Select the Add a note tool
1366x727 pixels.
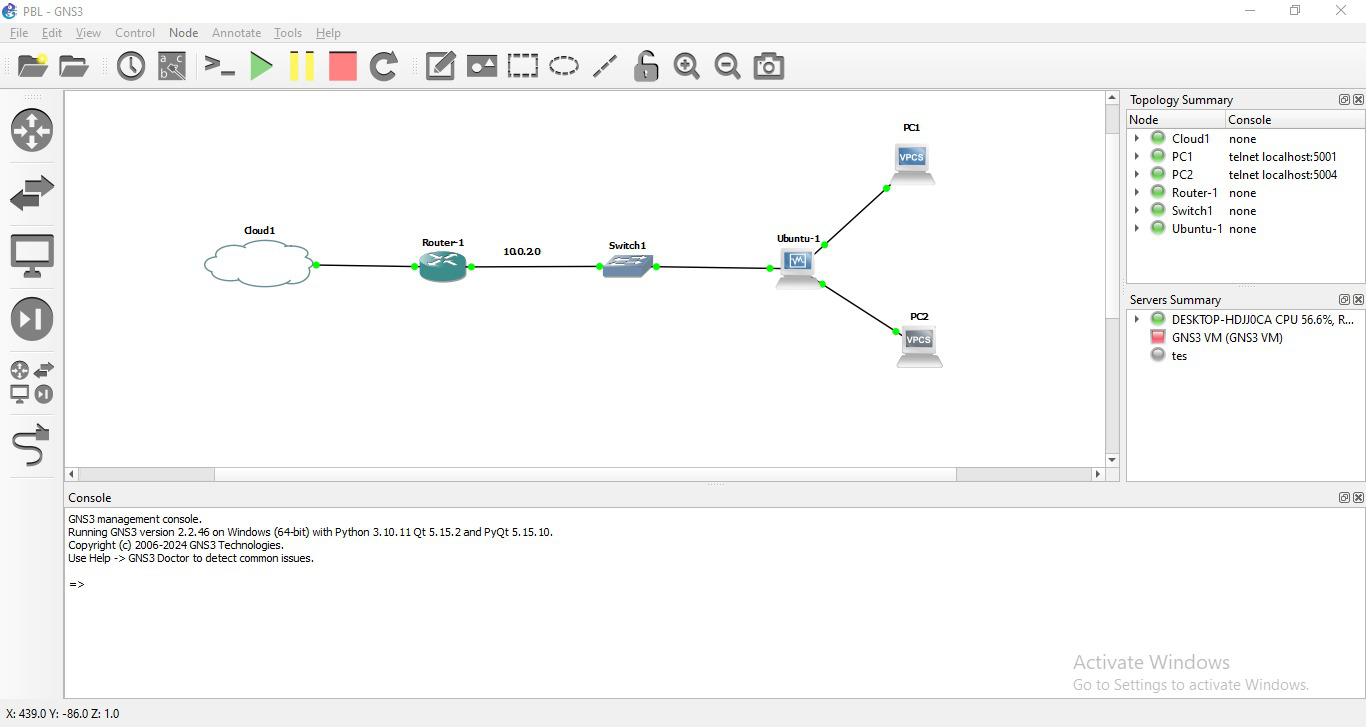[x=441, y=66]
